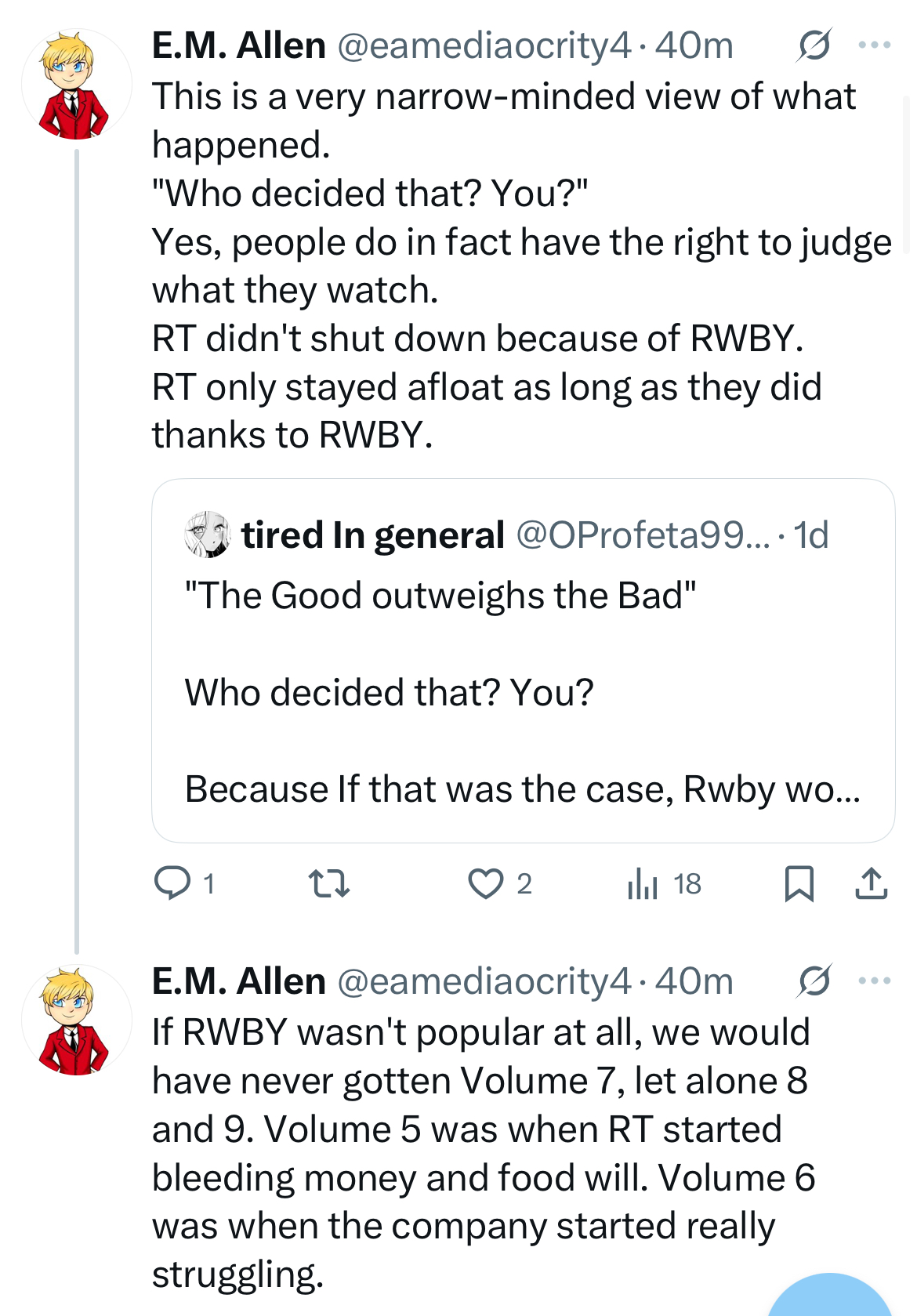Bookmark the first E.M. Allen tweet
Screen dimensions: 917x1316
[799, 883]
